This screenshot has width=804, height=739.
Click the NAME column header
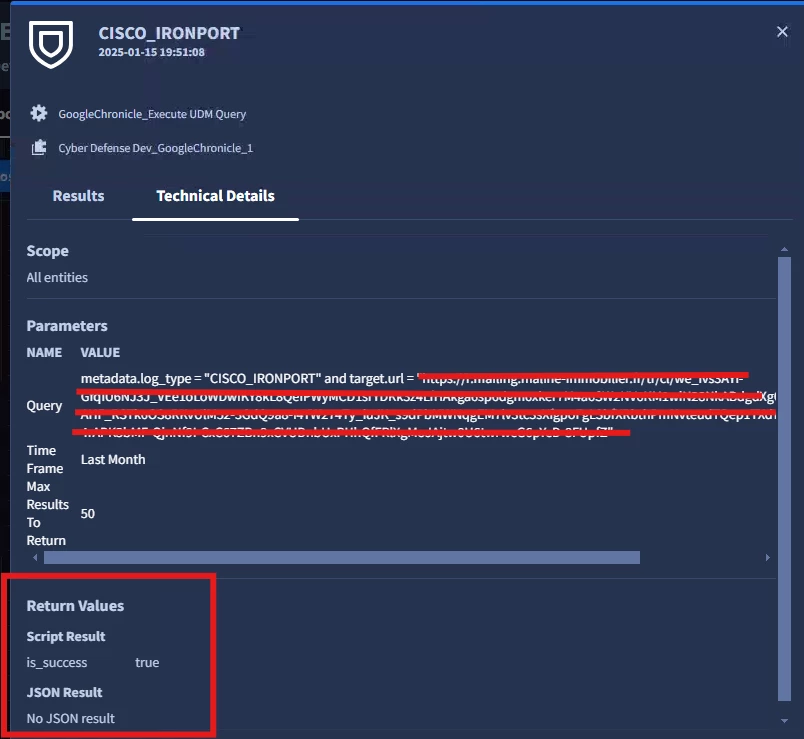(x=44, y=353)
